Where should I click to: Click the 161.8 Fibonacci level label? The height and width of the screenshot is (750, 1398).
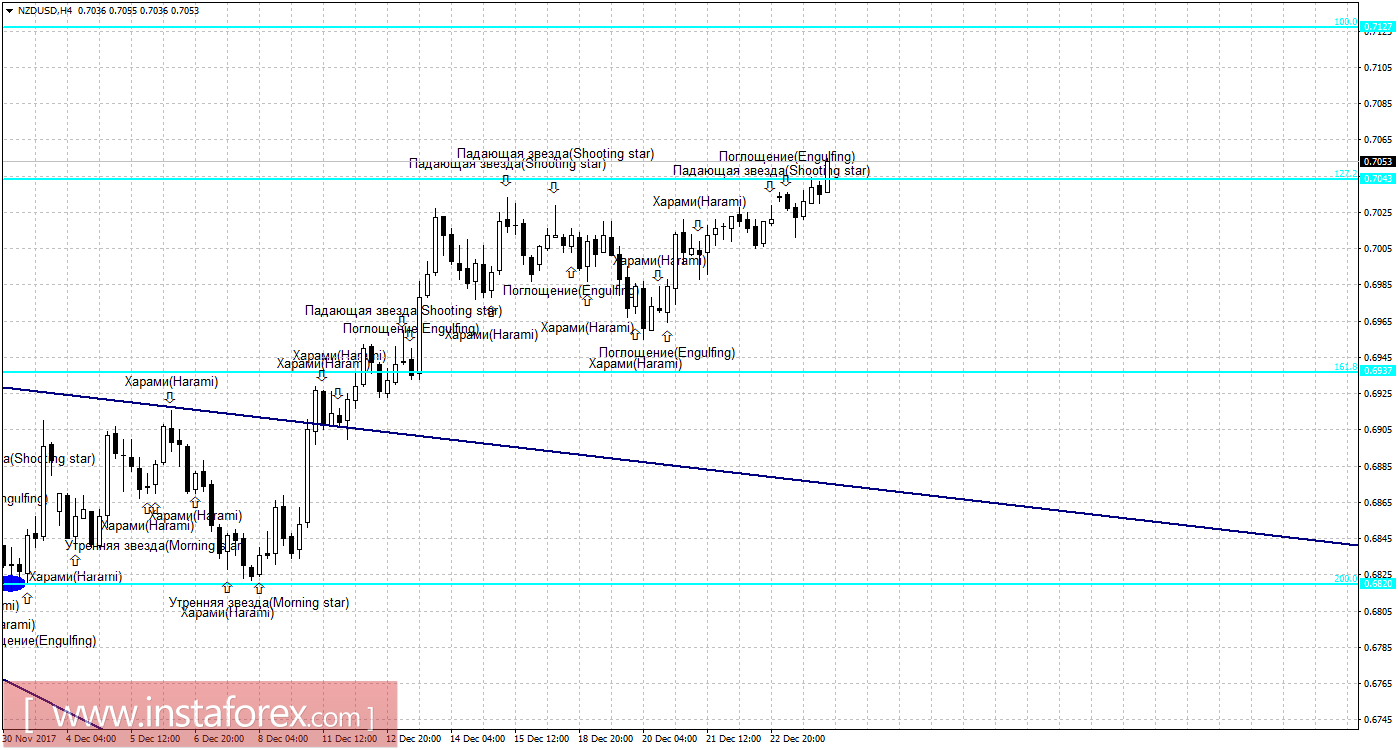[x=1346, y=367]
